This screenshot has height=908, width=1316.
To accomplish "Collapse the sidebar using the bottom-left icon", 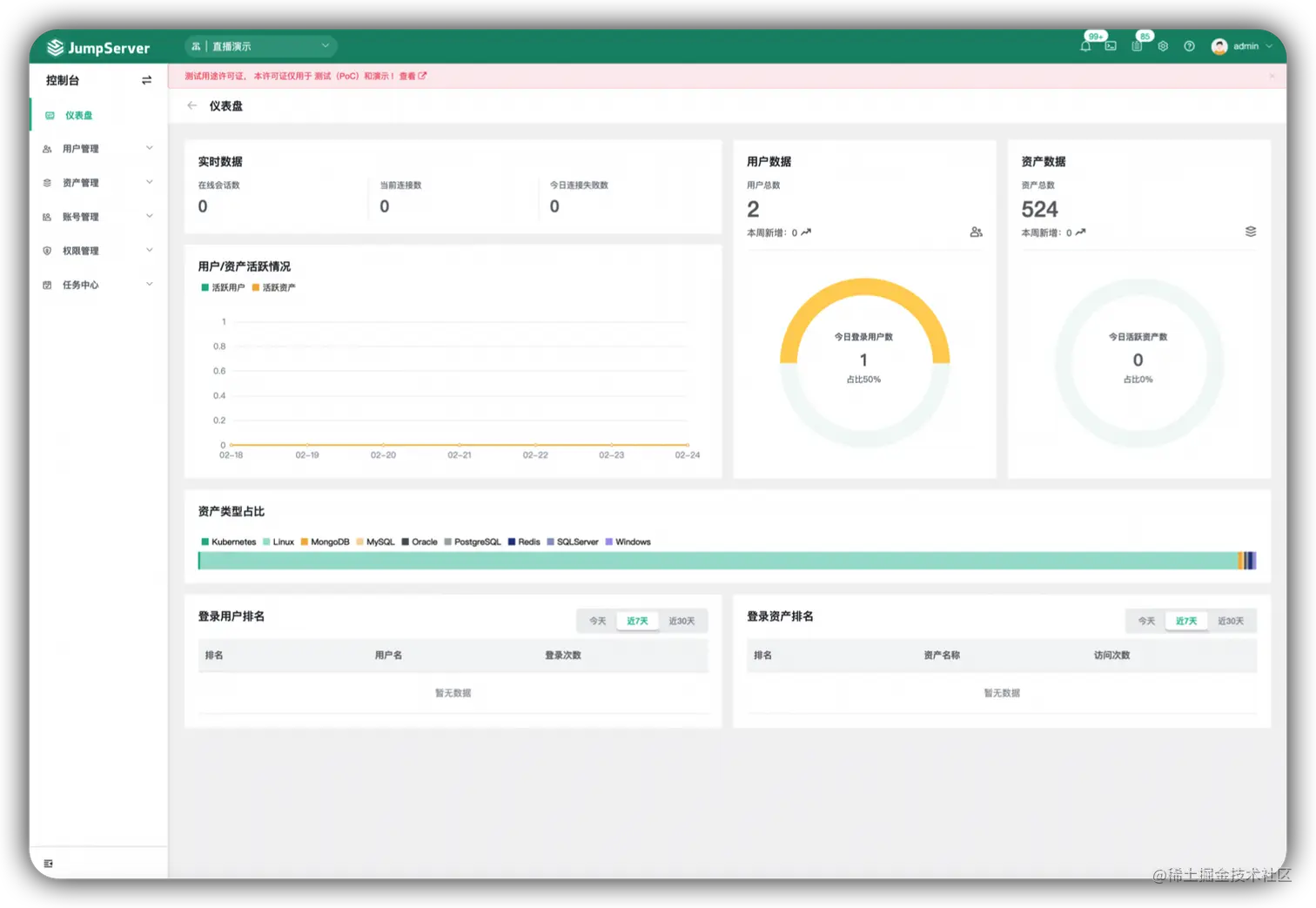I will 48,864.
